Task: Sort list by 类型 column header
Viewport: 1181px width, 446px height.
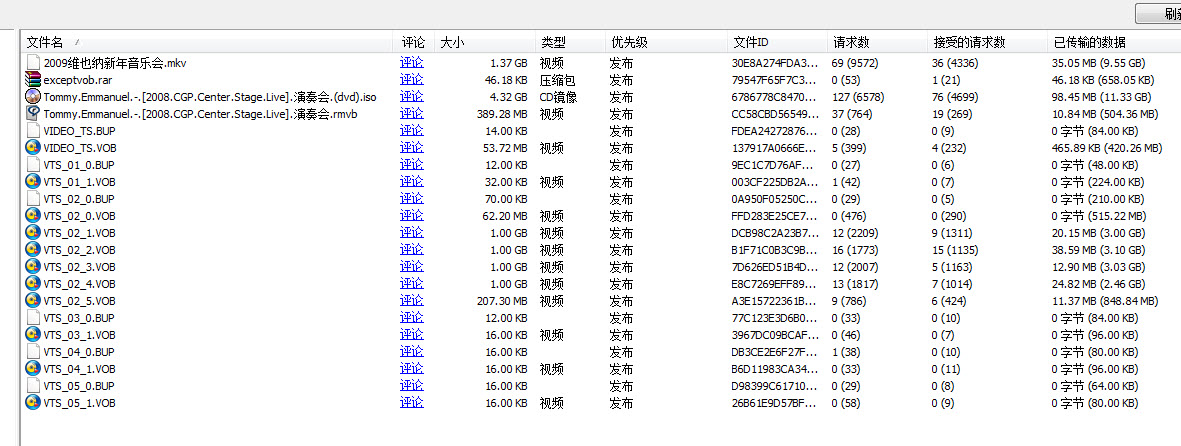Action: [553, 42]
